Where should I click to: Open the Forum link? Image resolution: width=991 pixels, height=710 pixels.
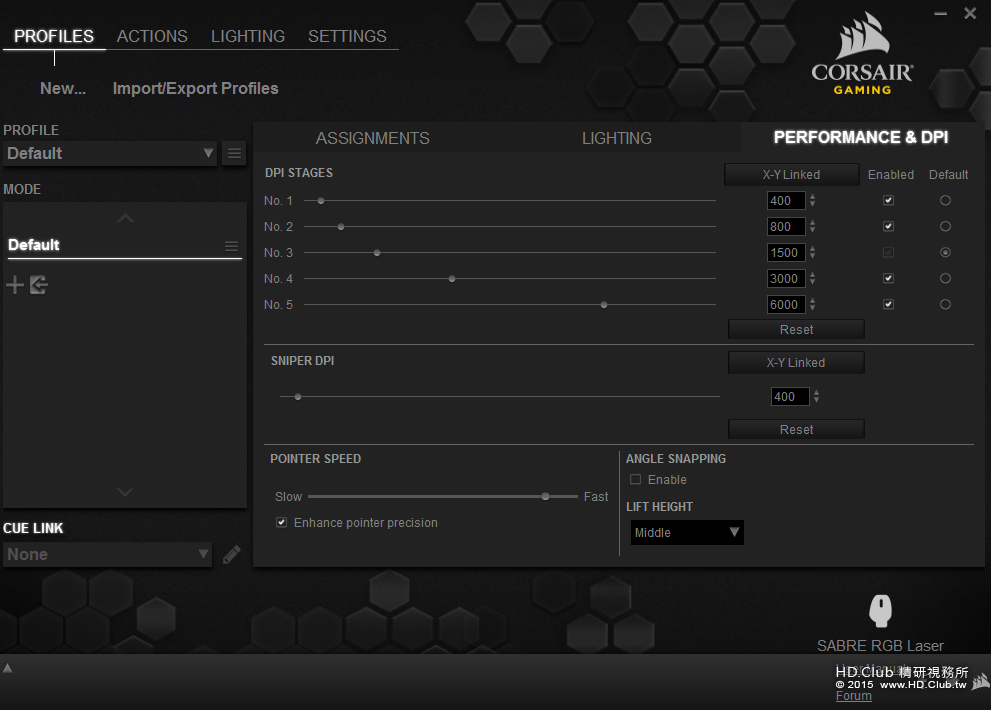(853, 695)
